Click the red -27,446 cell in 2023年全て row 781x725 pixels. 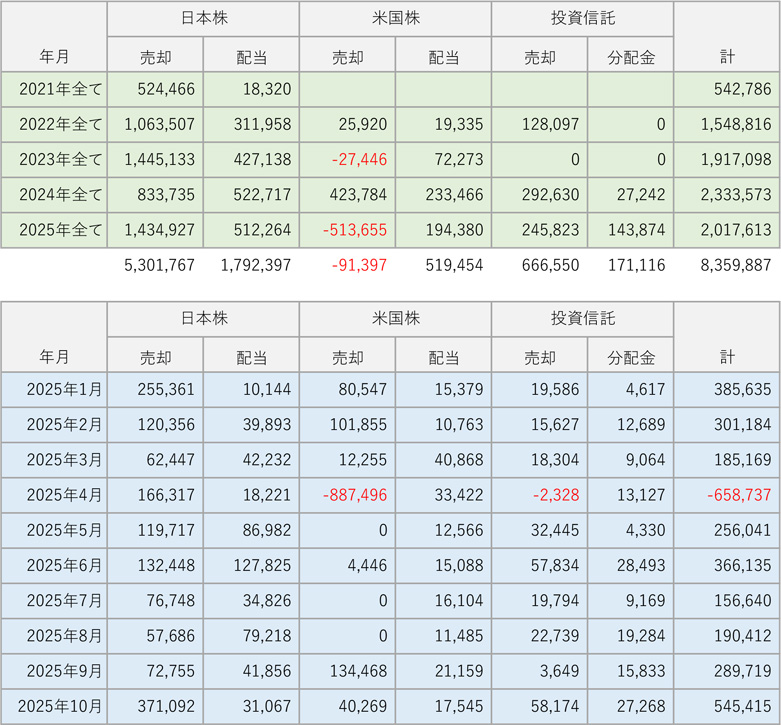(348, 160)
